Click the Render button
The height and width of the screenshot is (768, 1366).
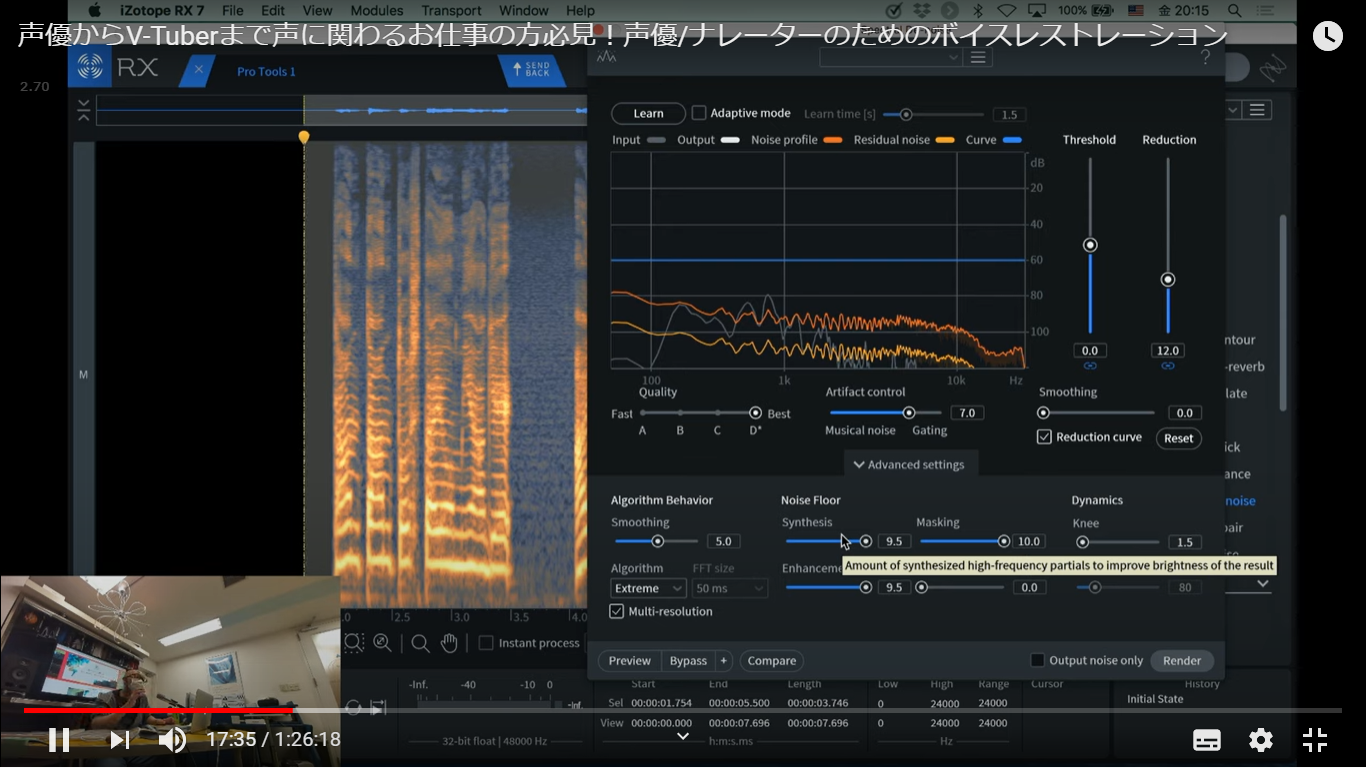(x=1182, y=661)
